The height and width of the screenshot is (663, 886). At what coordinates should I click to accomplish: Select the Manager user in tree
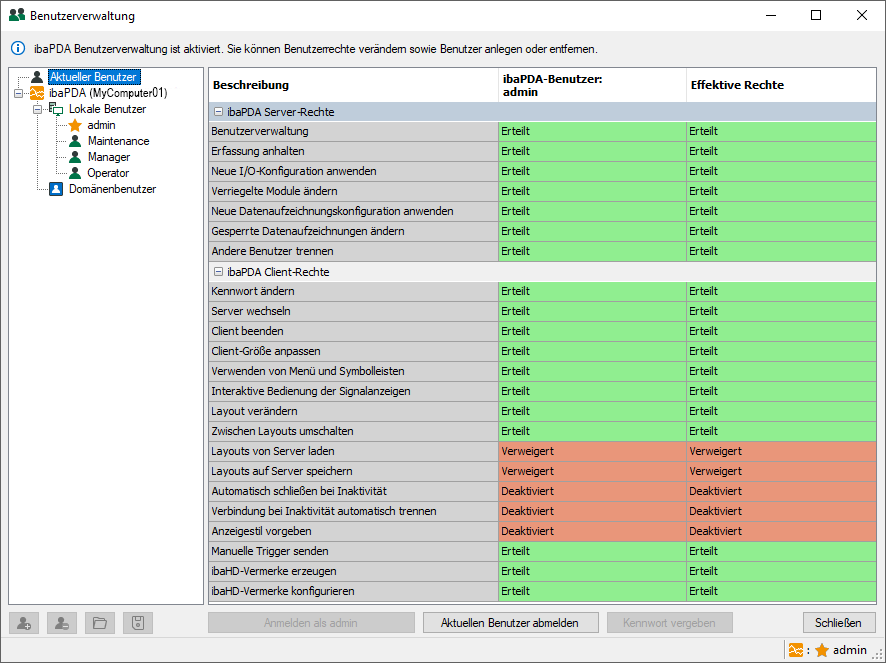(108, 157)
